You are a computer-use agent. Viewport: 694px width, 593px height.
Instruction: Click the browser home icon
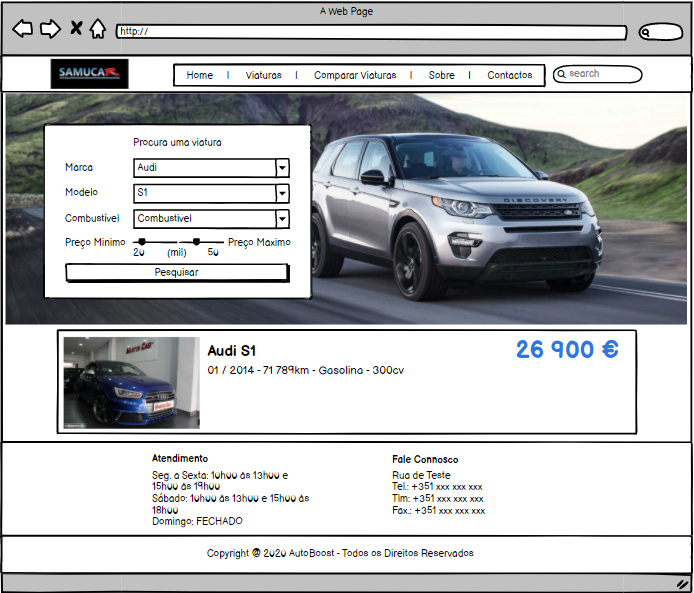pos(97,29)
